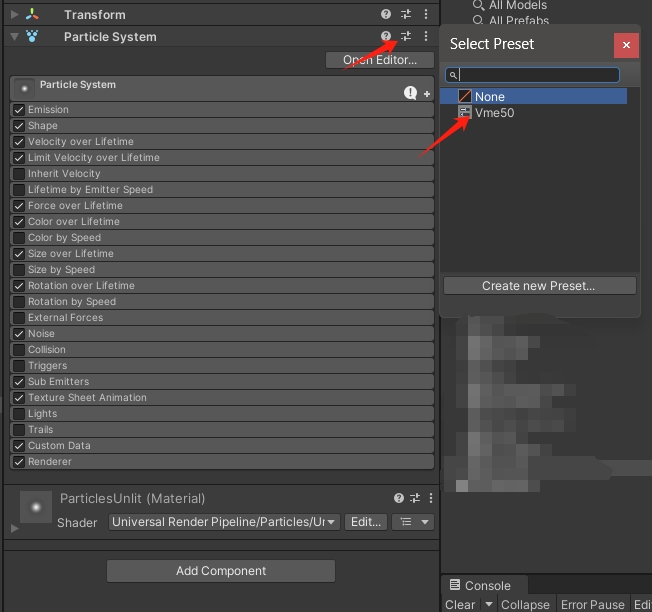This screenshot has width=652, height=612.
Task: Click the preset search input field
Action: coord(539,75)
